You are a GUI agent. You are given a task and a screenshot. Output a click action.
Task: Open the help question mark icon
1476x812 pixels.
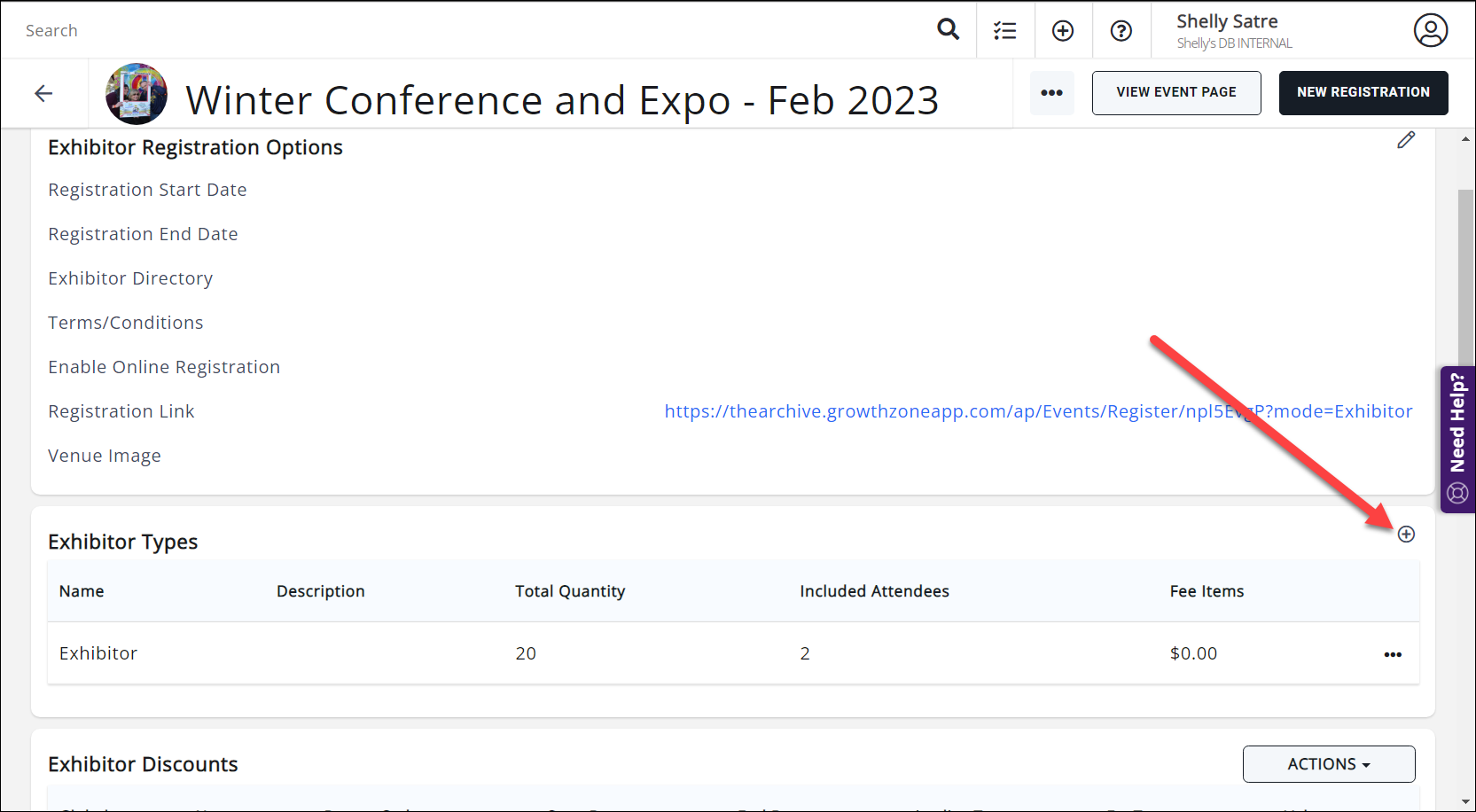1121,31
